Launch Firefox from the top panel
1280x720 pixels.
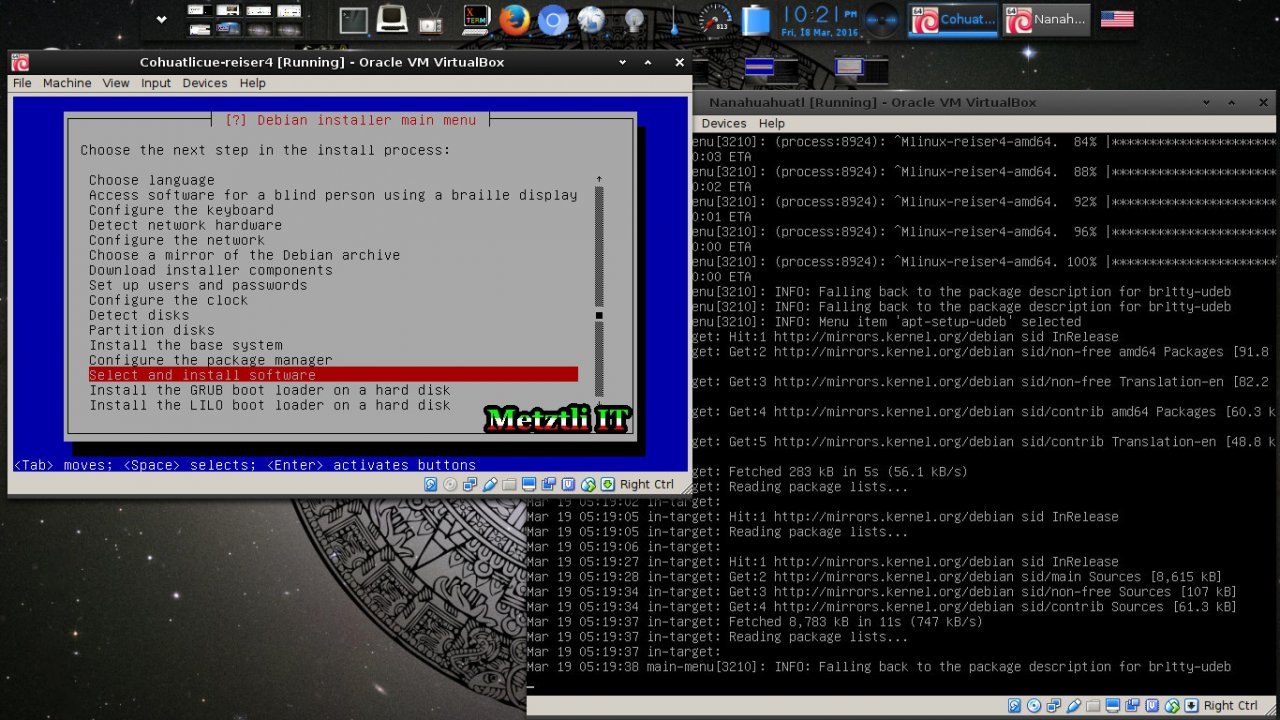coord(514,20)
